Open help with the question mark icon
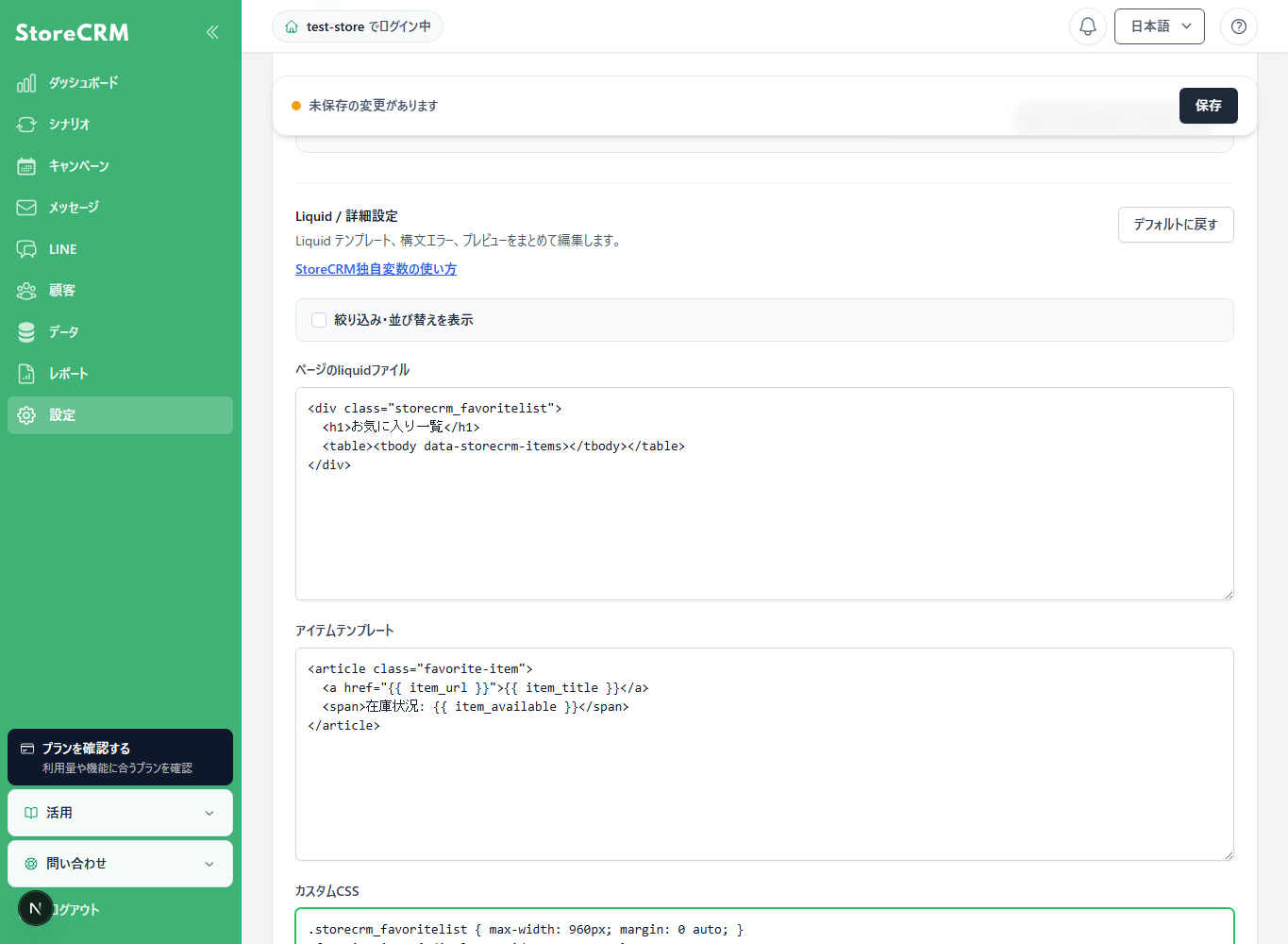This screenshot has width=1288, height=944. [1239, 26]
